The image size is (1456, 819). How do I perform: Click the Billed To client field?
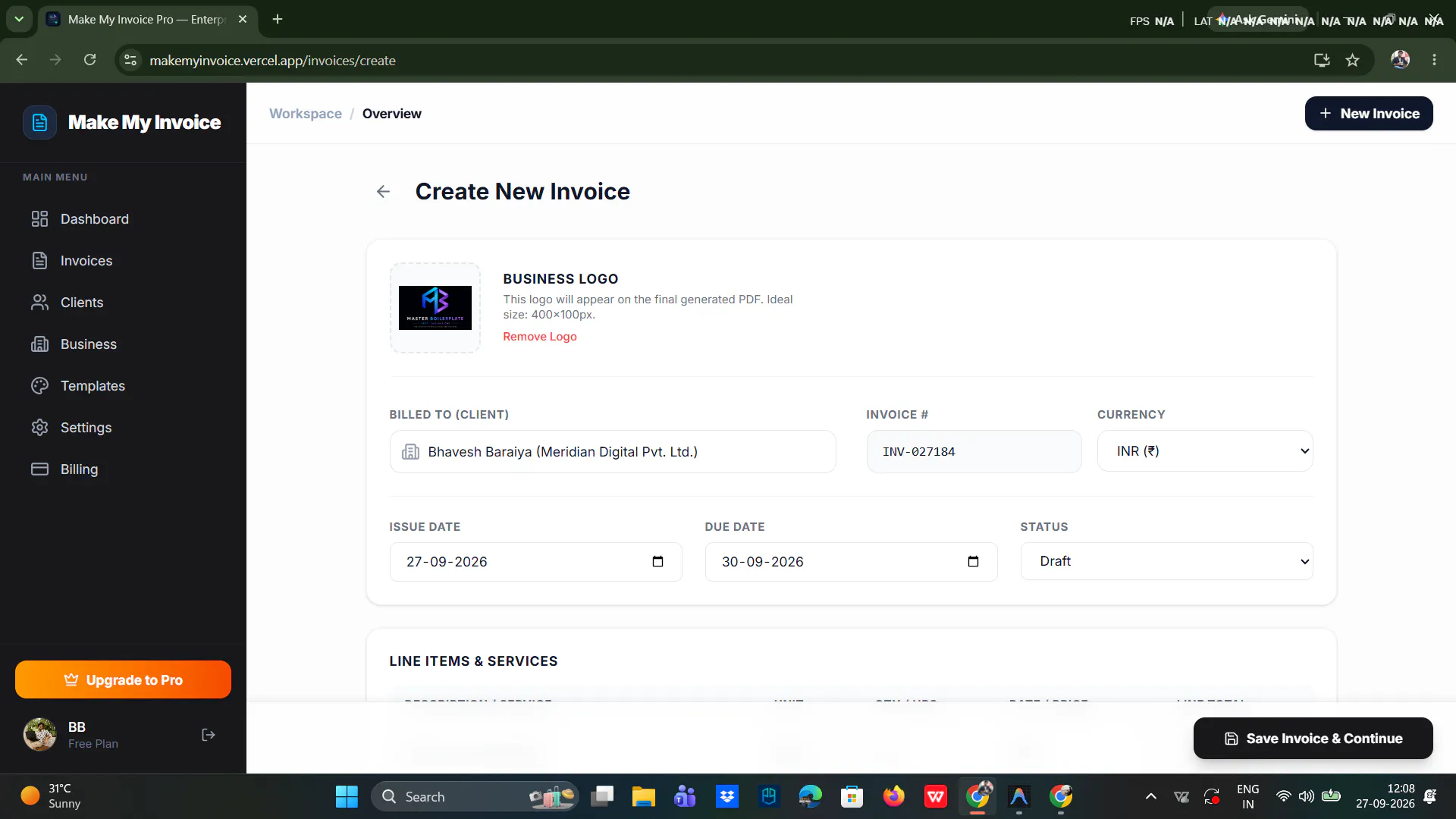pos(613,452)
